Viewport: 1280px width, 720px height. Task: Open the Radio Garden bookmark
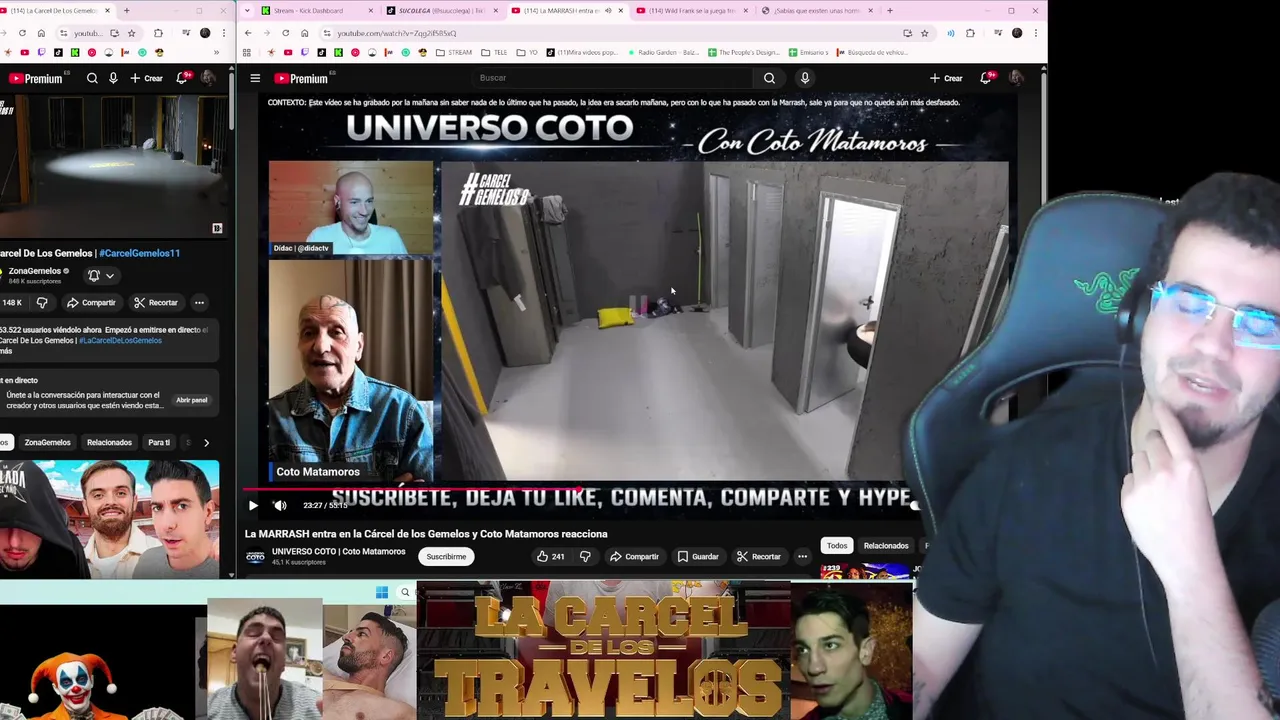662,53
